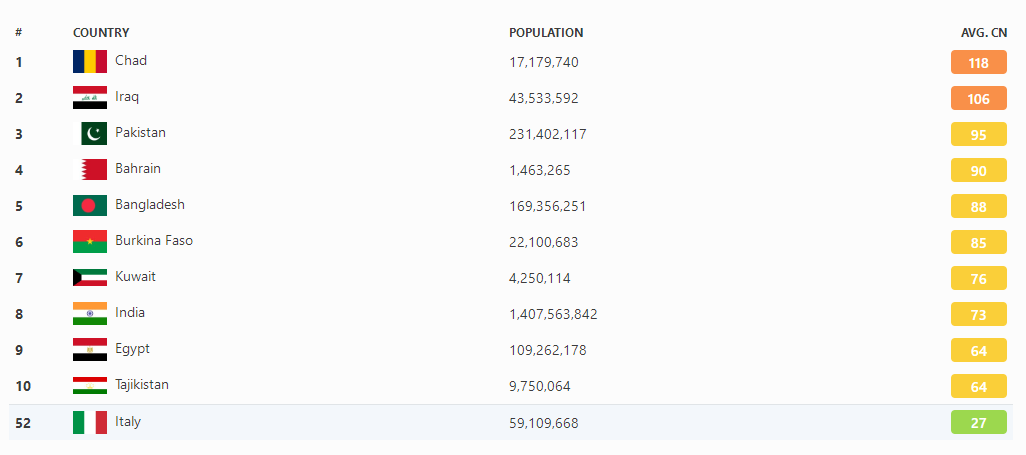1026x455 pixels.
Task: Select India's population value 1,407,563,842
Action: tap(553, 314)
